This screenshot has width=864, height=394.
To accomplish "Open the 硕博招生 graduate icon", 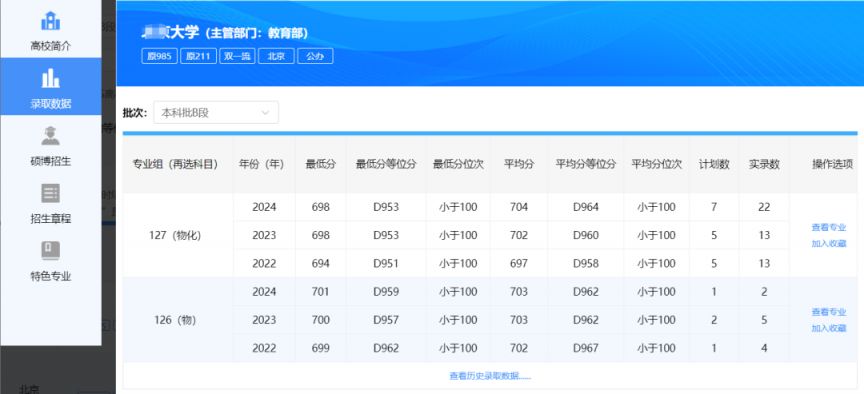I will (51, 136).
